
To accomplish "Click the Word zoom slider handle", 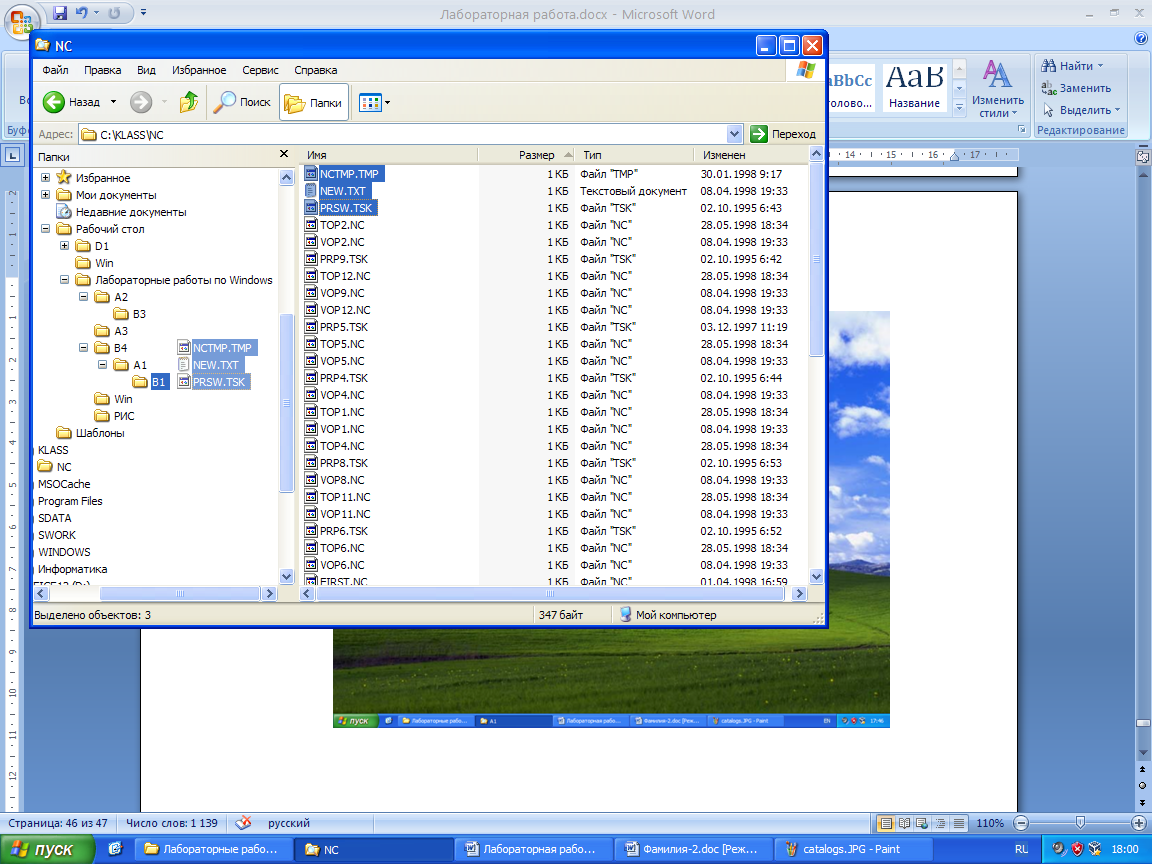I will coord(1080,823).
